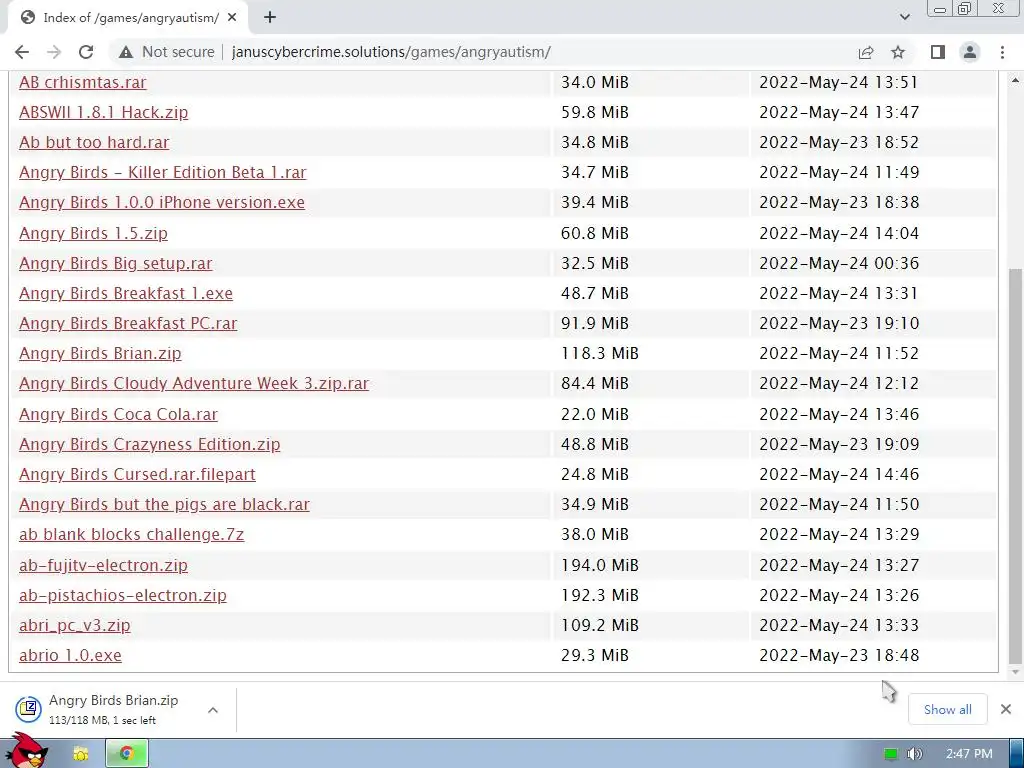Click the scrollbar down arrow
Image resolution: width=1024 pixels, height=768 pixels.
(1015, 671)
